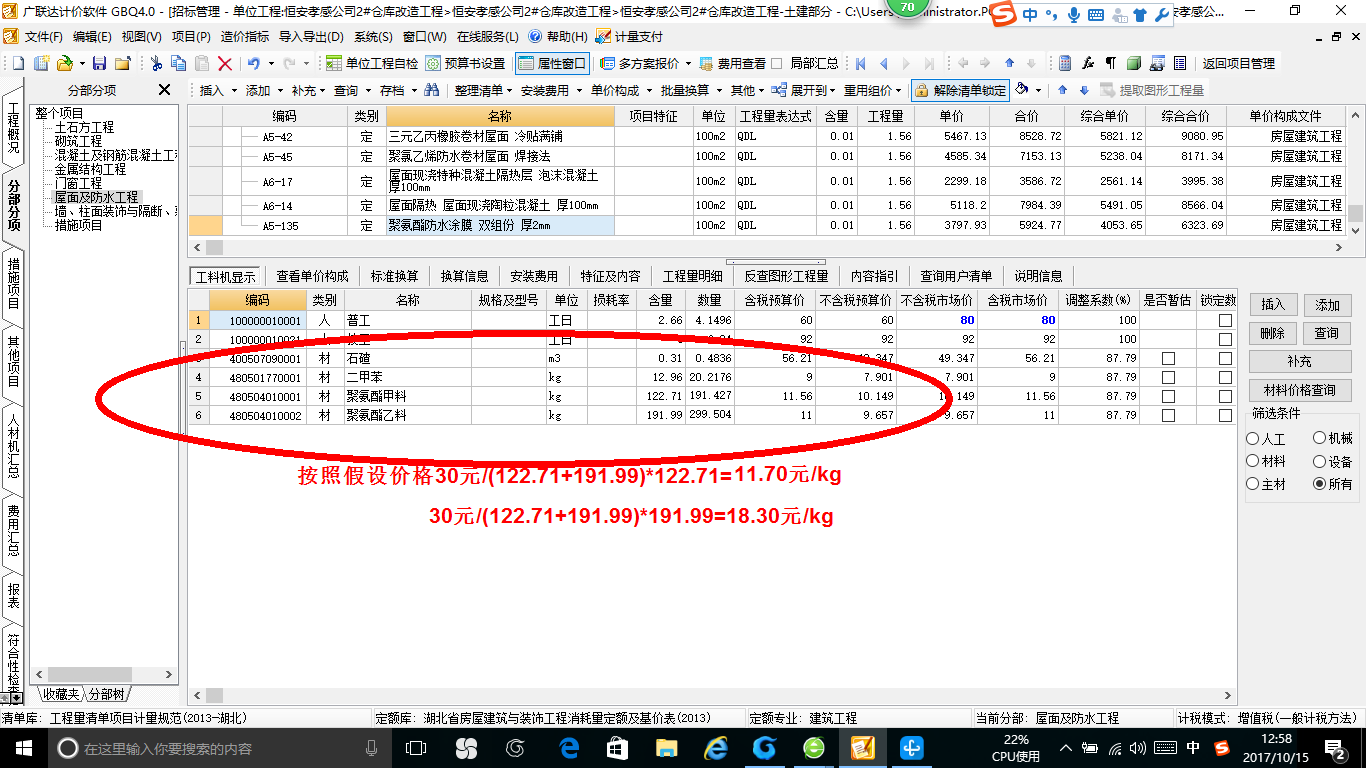Check 锁定数 box for 聚氨酯乙料 row
This screenshot has width=1366, height=768.
(x=1225, y=415)
